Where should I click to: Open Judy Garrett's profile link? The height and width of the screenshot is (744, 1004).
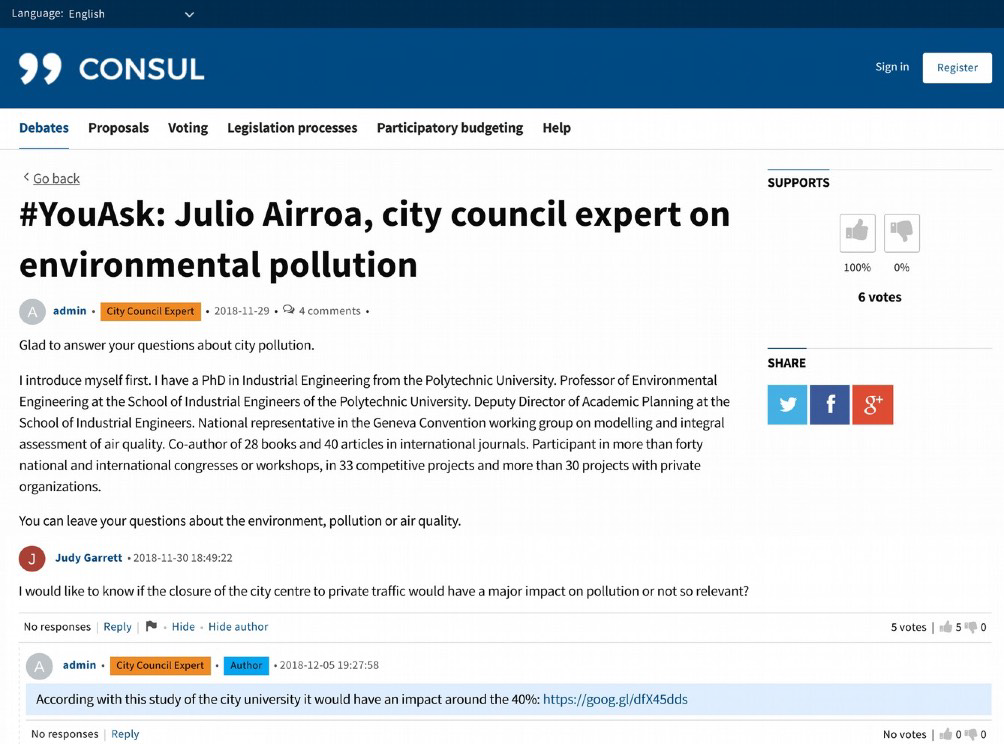(x=88, y=558)
